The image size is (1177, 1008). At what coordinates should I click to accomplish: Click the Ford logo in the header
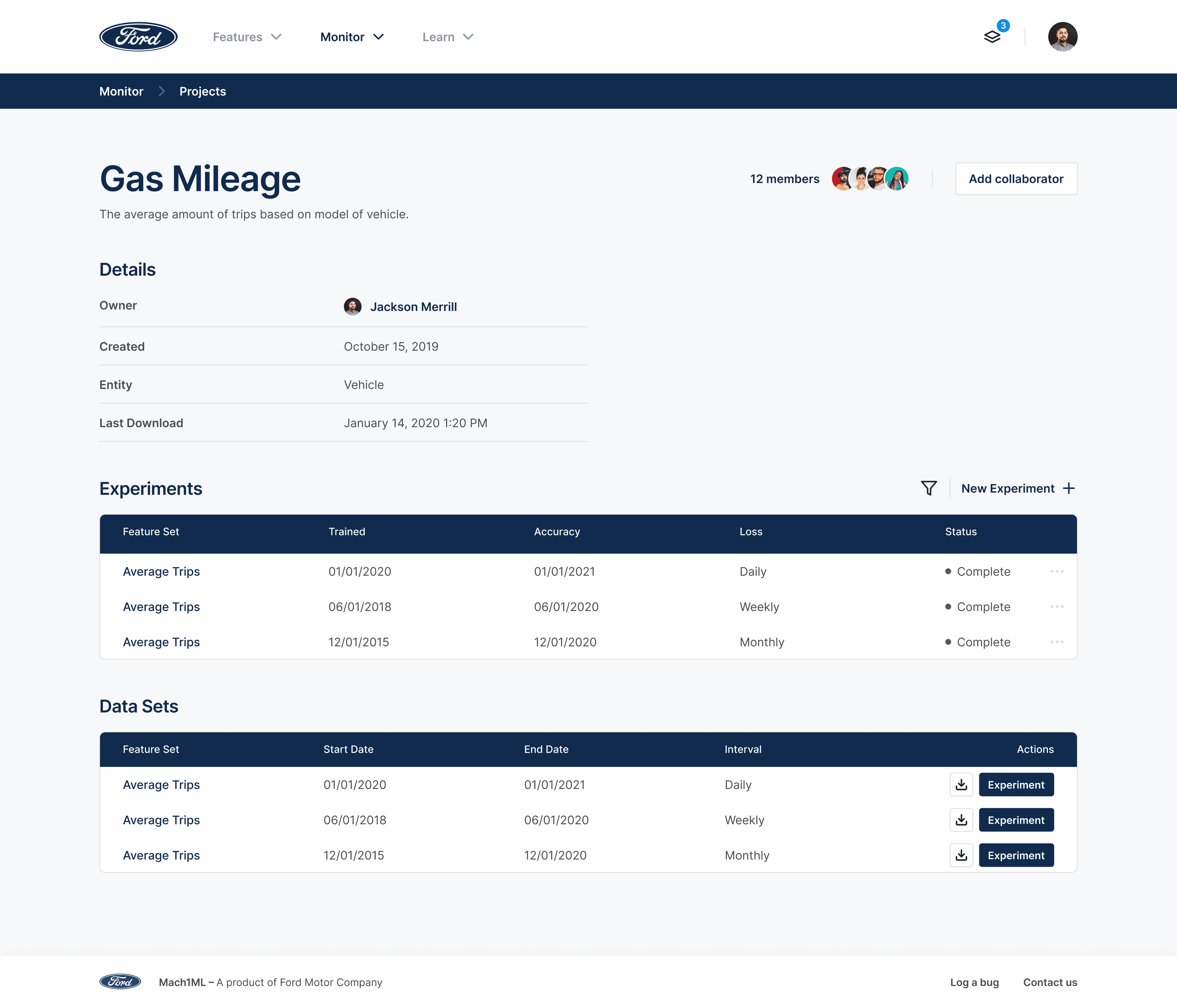pyautogui.click(x=138, y=37)
